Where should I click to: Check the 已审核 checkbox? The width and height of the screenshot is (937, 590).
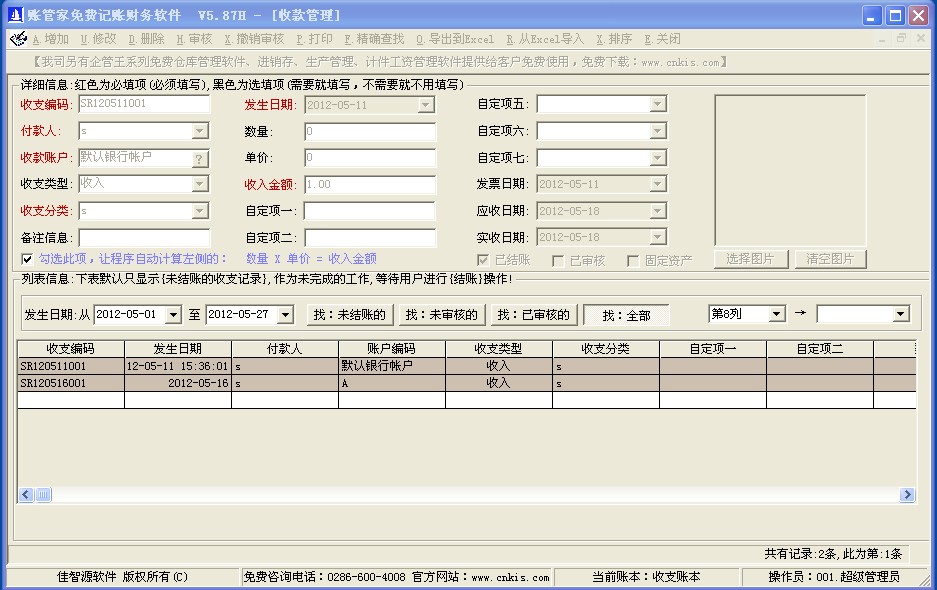559,261
